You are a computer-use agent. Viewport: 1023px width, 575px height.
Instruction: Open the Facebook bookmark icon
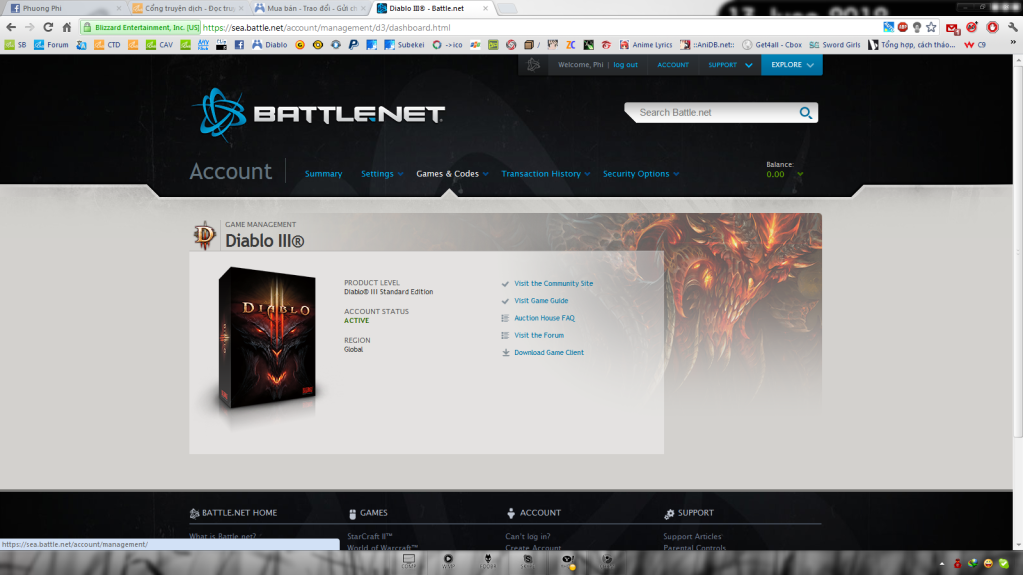click(x=239, y=45)
